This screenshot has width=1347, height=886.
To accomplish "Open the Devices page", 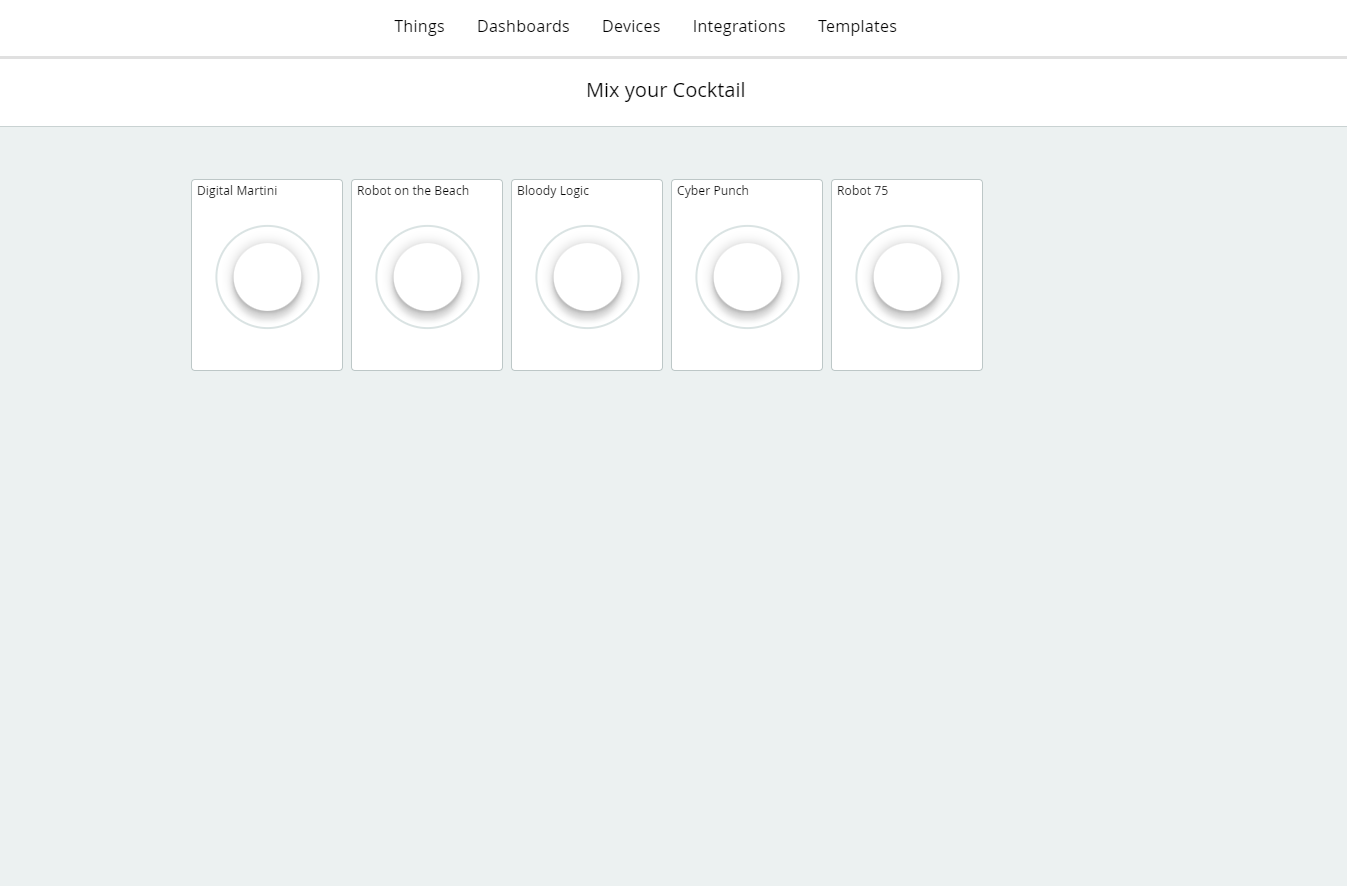I will [631, 27].
